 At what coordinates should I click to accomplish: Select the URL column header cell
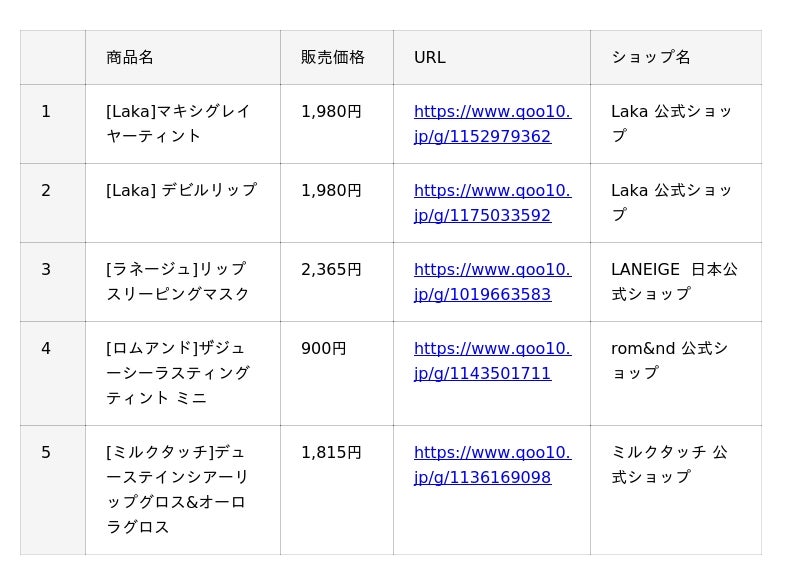pos(430,58)
